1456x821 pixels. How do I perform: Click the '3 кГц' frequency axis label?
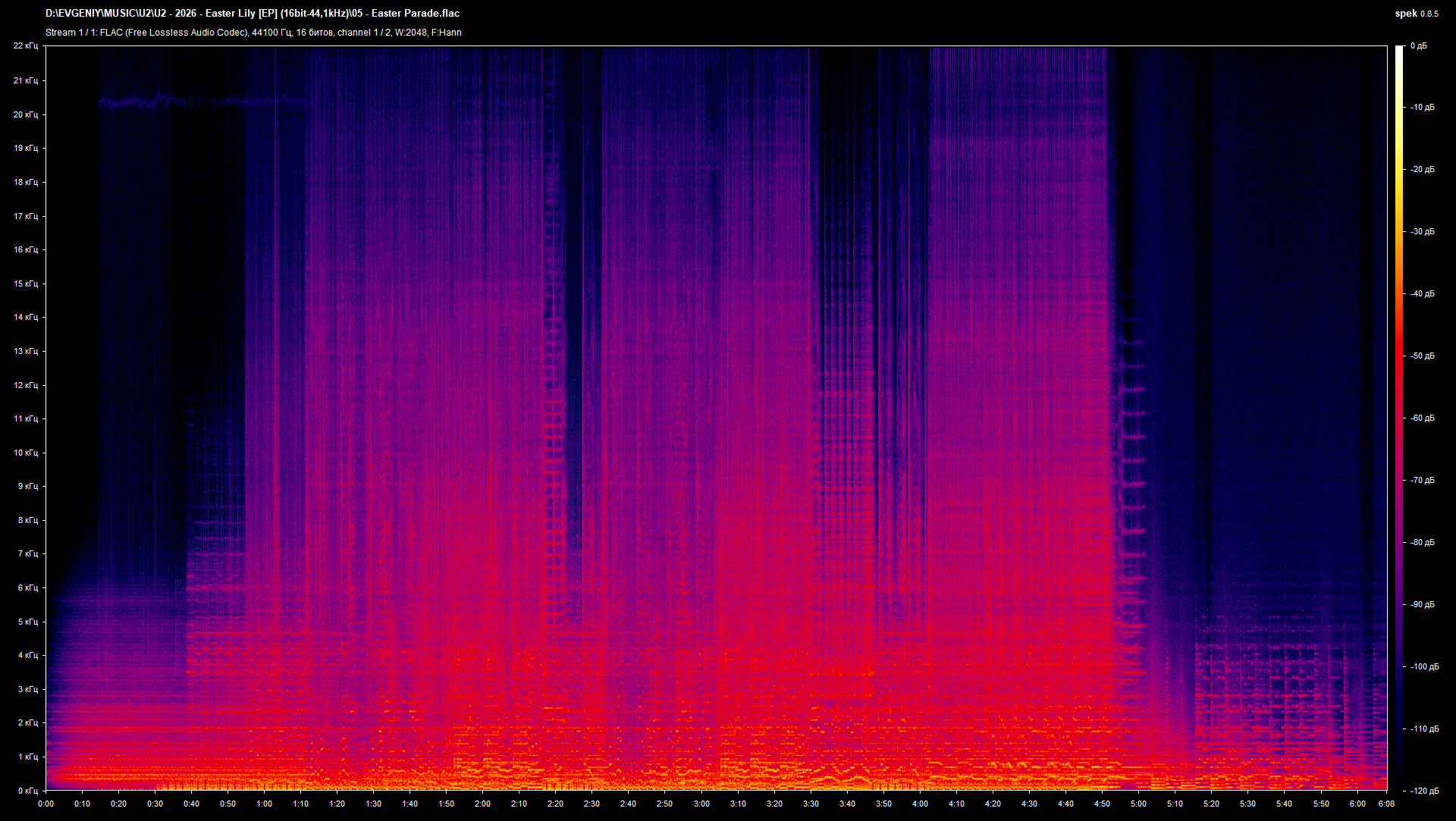(x=28, y=689)
